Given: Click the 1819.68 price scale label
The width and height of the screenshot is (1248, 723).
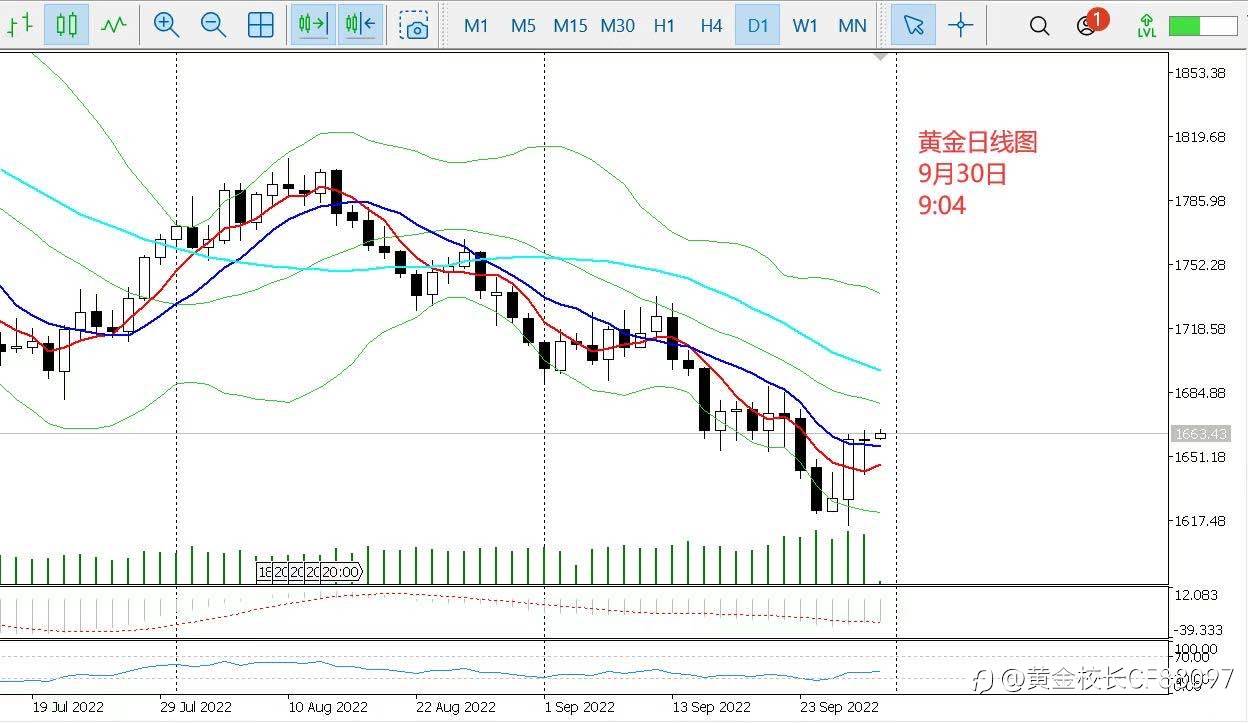Looking at the screenshot, I should click(1201, 137).
